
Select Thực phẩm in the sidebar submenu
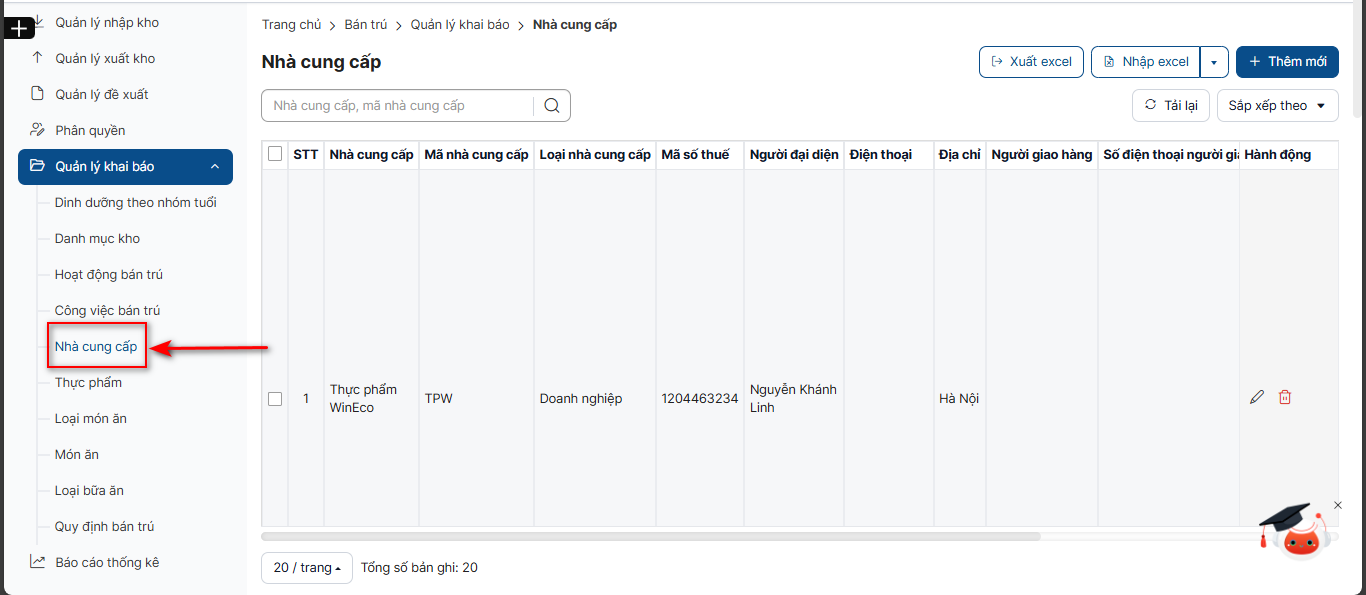(88, 382)
